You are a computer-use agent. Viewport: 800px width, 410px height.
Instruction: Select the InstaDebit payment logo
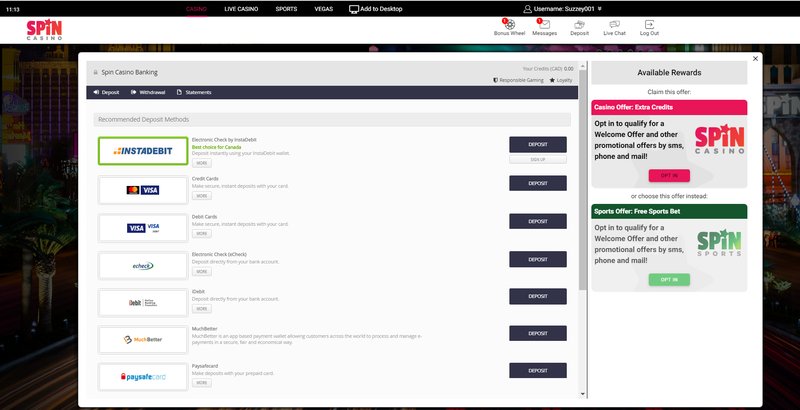pos(143,151)
